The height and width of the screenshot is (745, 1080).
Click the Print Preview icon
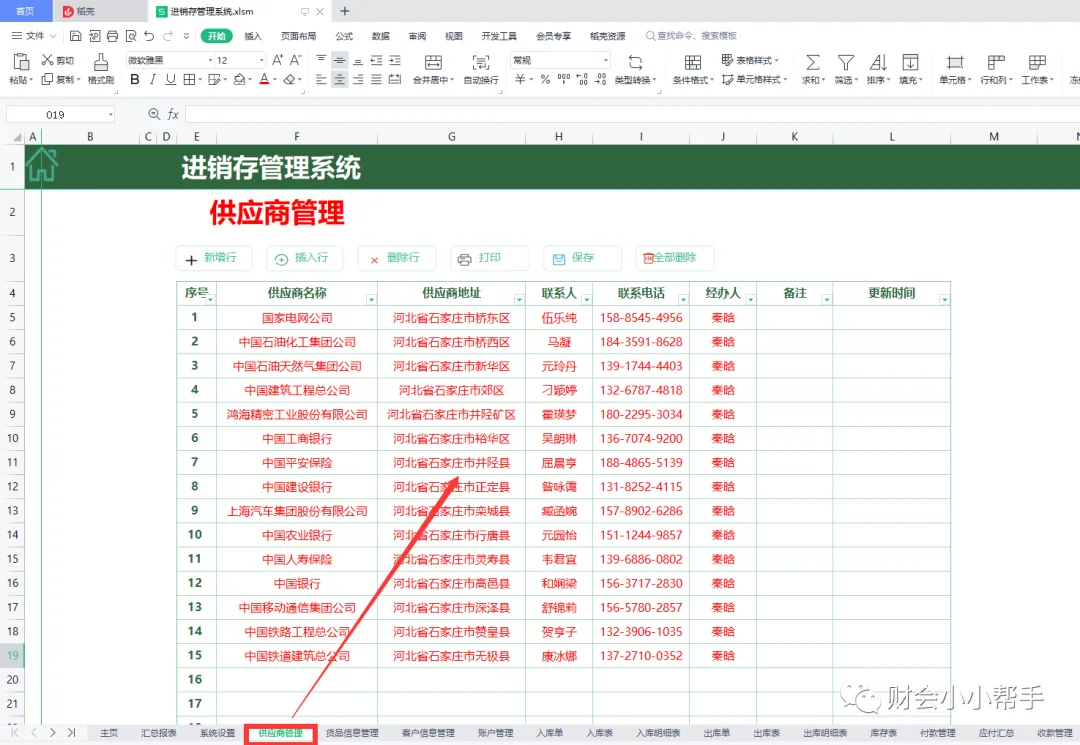tap(131, 36)
